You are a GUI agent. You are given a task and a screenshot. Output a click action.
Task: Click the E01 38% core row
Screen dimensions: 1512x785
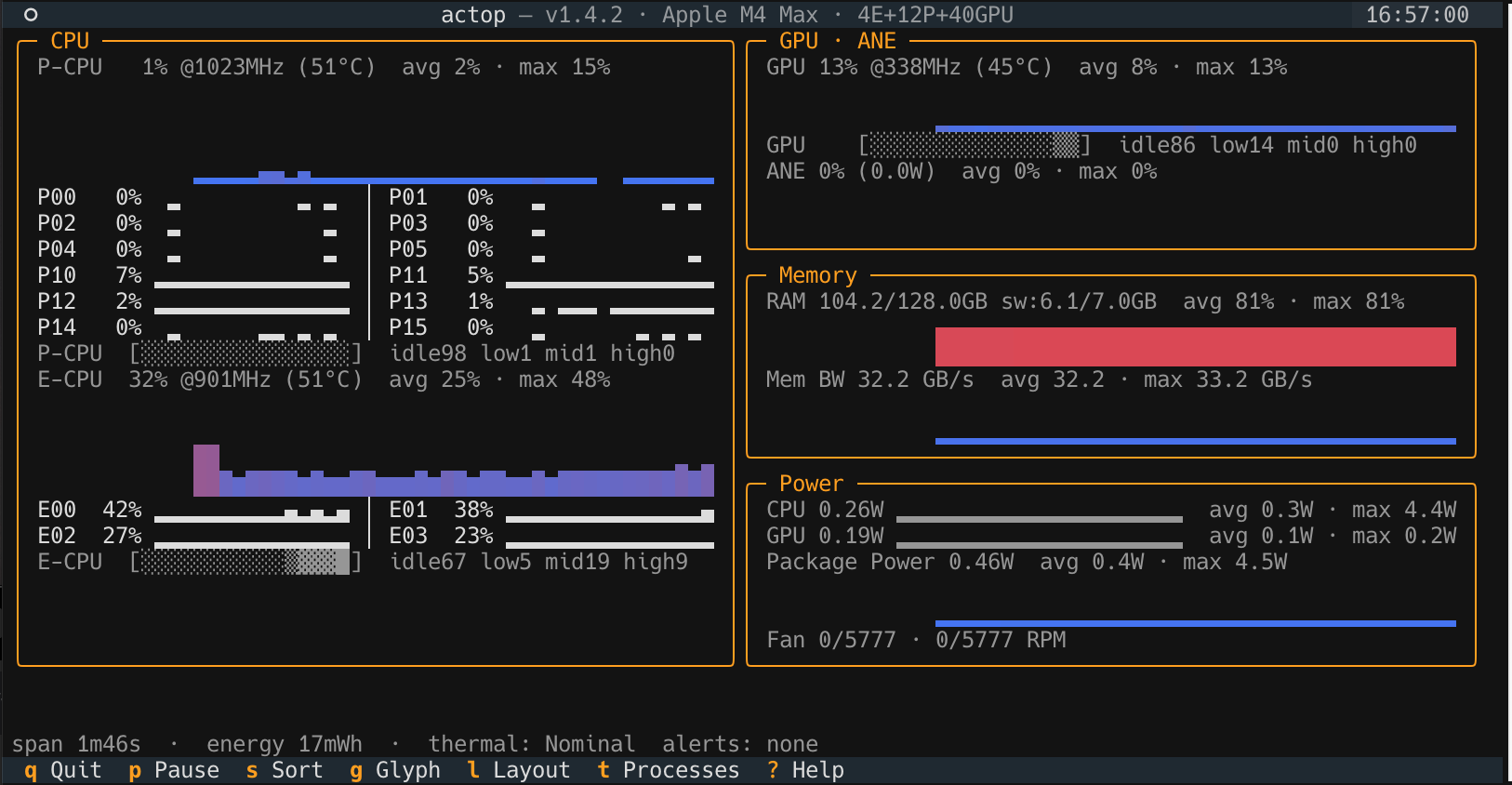click(x=551, y=511)
